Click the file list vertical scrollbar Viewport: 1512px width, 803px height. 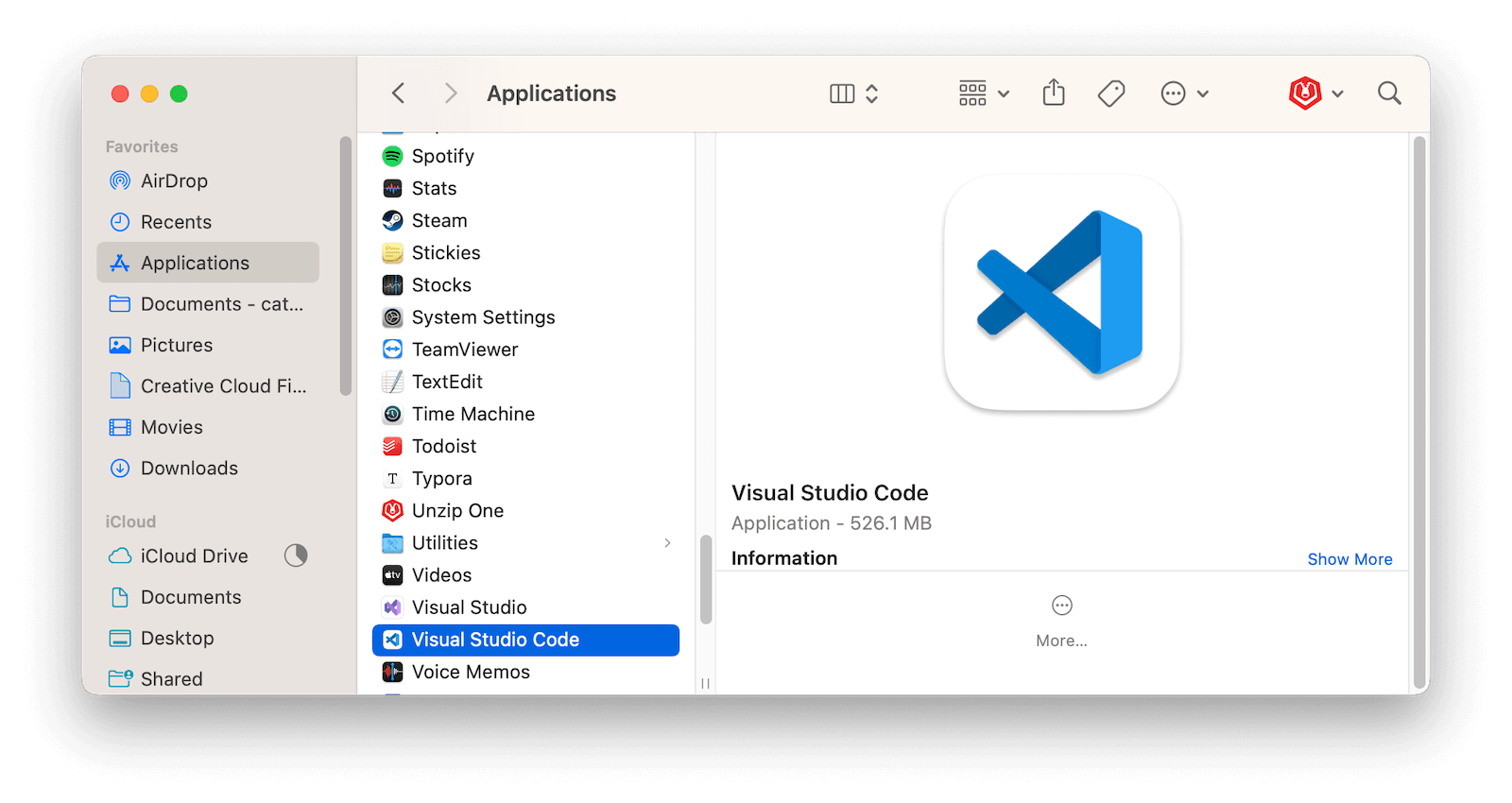point(705,579)
